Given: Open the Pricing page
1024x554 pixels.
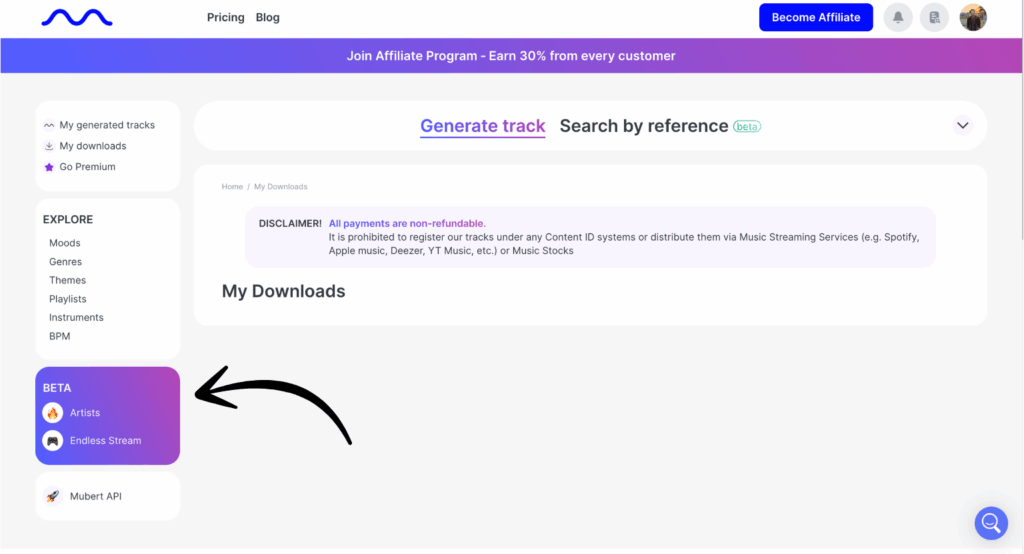Looking at the screenshot, I should 225,18.
